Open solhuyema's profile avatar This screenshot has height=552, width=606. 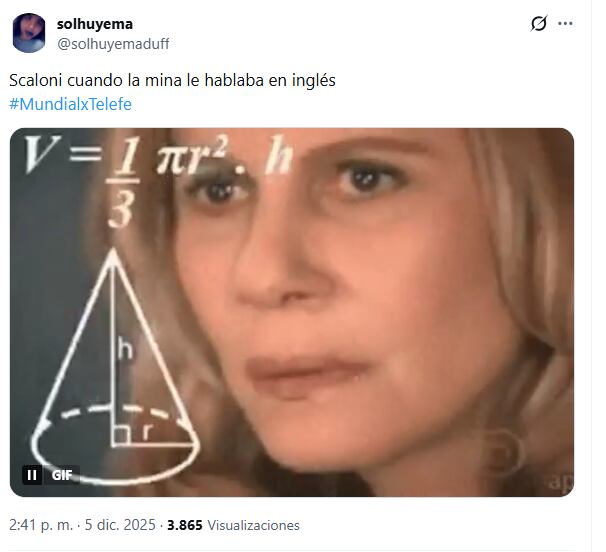[x=29, y=33]
